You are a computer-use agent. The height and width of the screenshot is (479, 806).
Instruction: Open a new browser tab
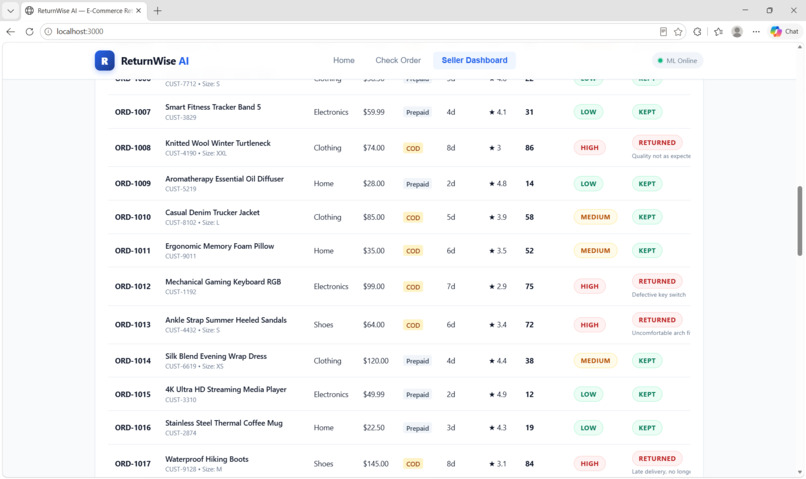[158, 10]
